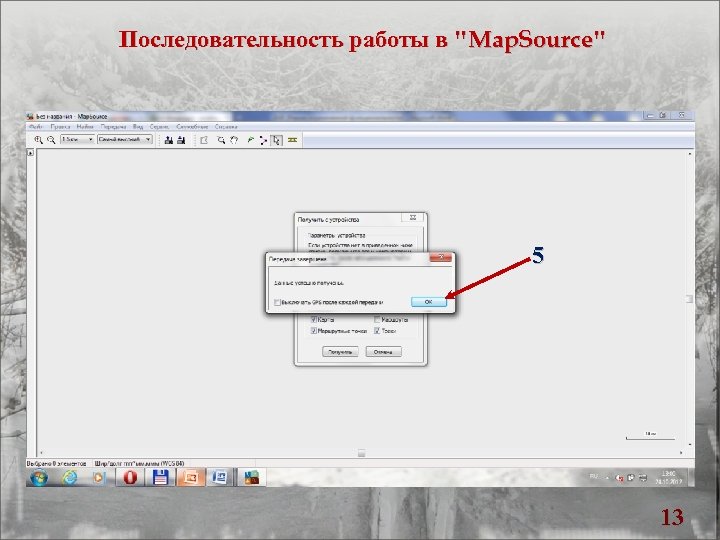The height and width of the screenshot is (540, 720).
Task: Select the green waypoint flag tool
Action: [250, 140]
